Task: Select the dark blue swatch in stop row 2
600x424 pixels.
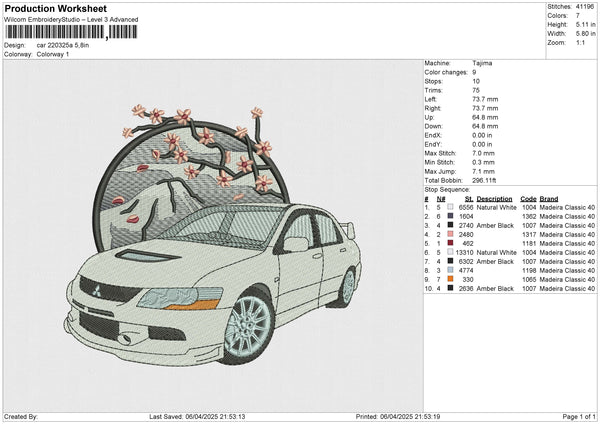Action: tap(450, 216)
